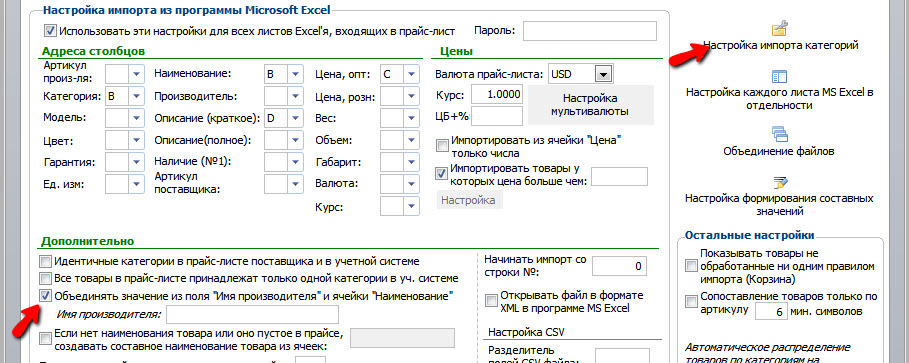The image size is (909, 363).
Task: Enable matching goods only by артикул
Action: pyautogui.click(x=690, y=302)
